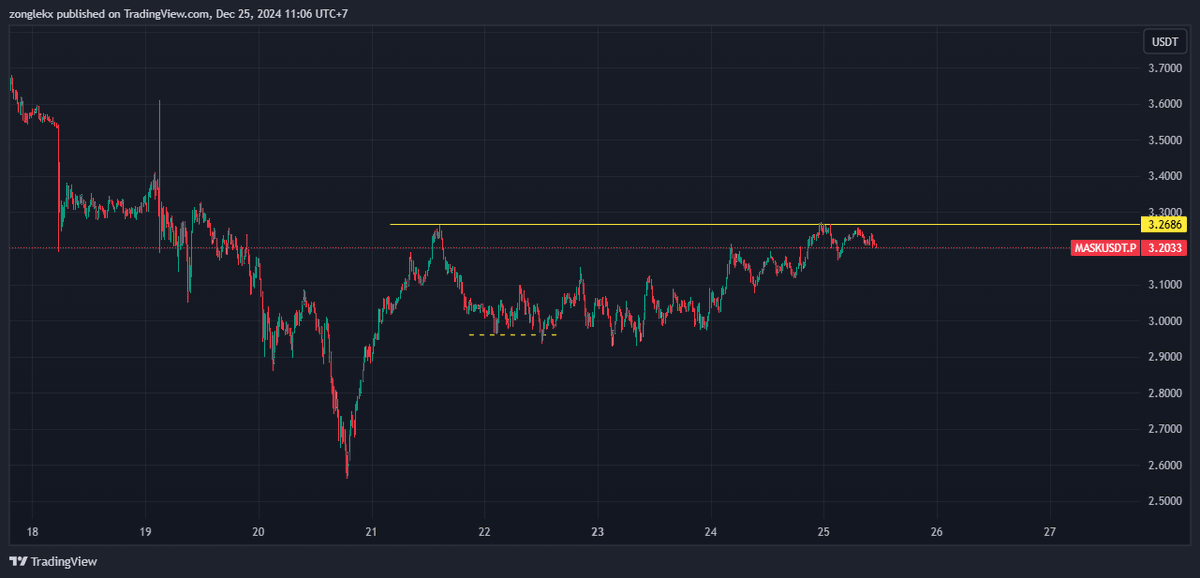Click the date label 25 on time axis

[823, 531]
